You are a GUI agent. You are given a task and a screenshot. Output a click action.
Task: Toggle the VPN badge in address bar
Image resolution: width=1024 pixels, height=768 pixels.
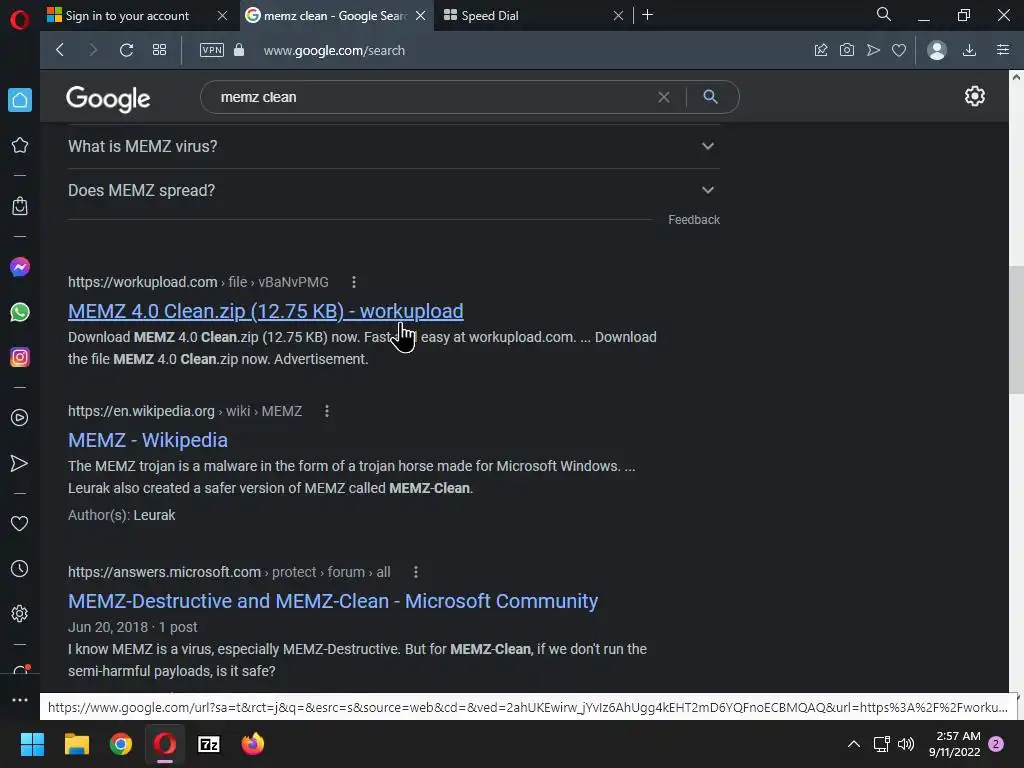pyautogui.click(x=212, y=50)
